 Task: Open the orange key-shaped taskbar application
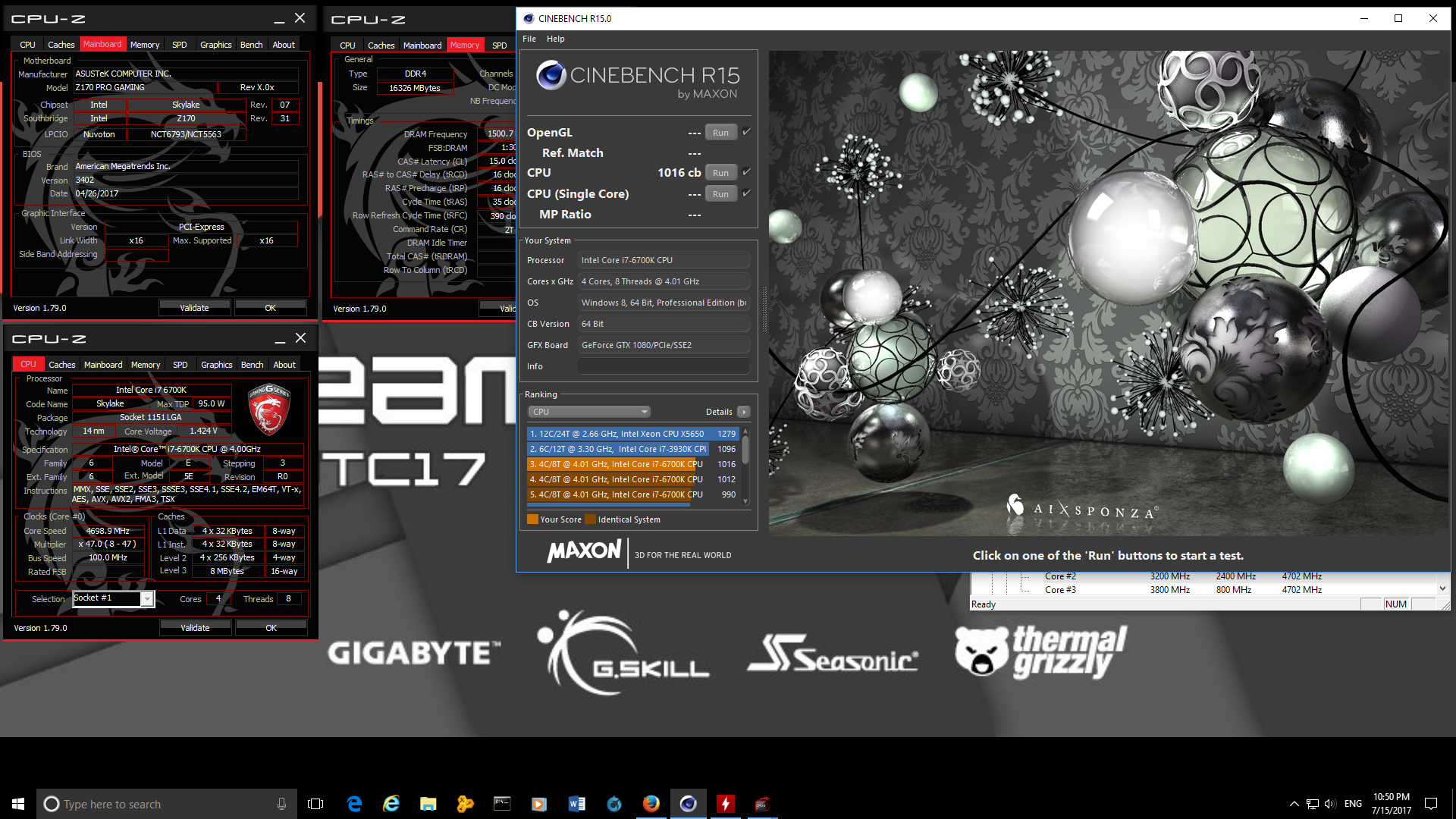click(x=465, y=804)
